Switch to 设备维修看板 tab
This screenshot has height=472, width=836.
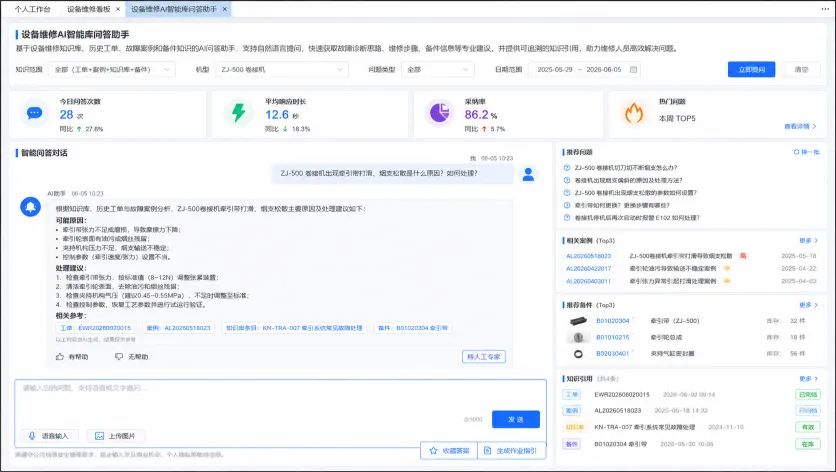point(89,9)
